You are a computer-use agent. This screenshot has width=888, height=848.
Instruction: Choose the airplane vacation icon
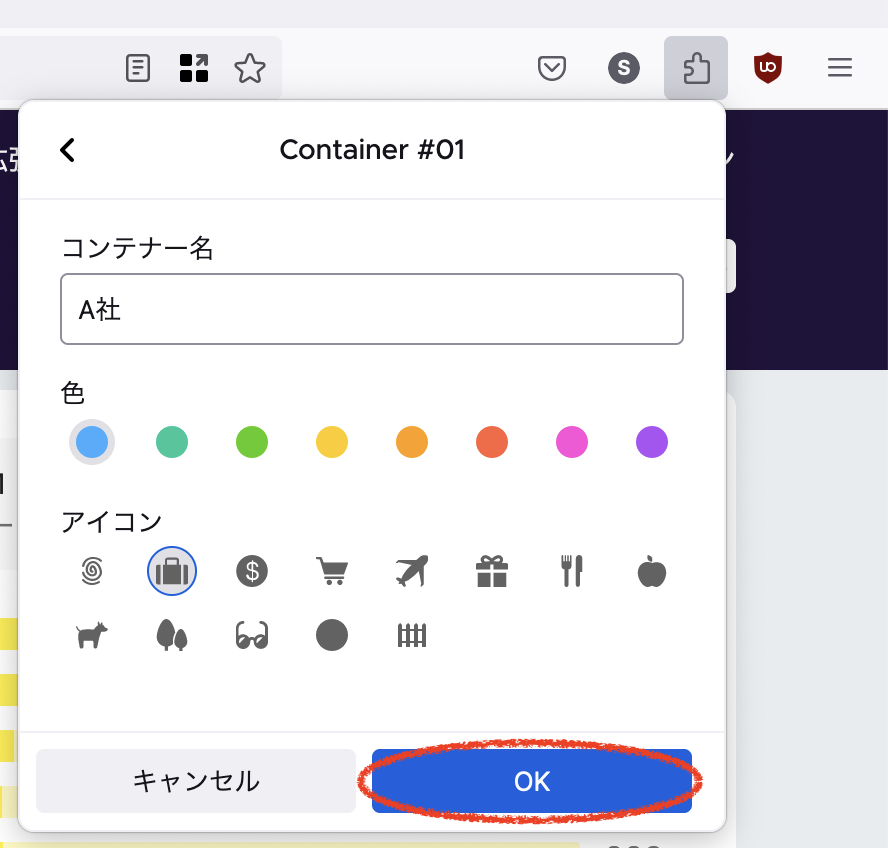412,572
